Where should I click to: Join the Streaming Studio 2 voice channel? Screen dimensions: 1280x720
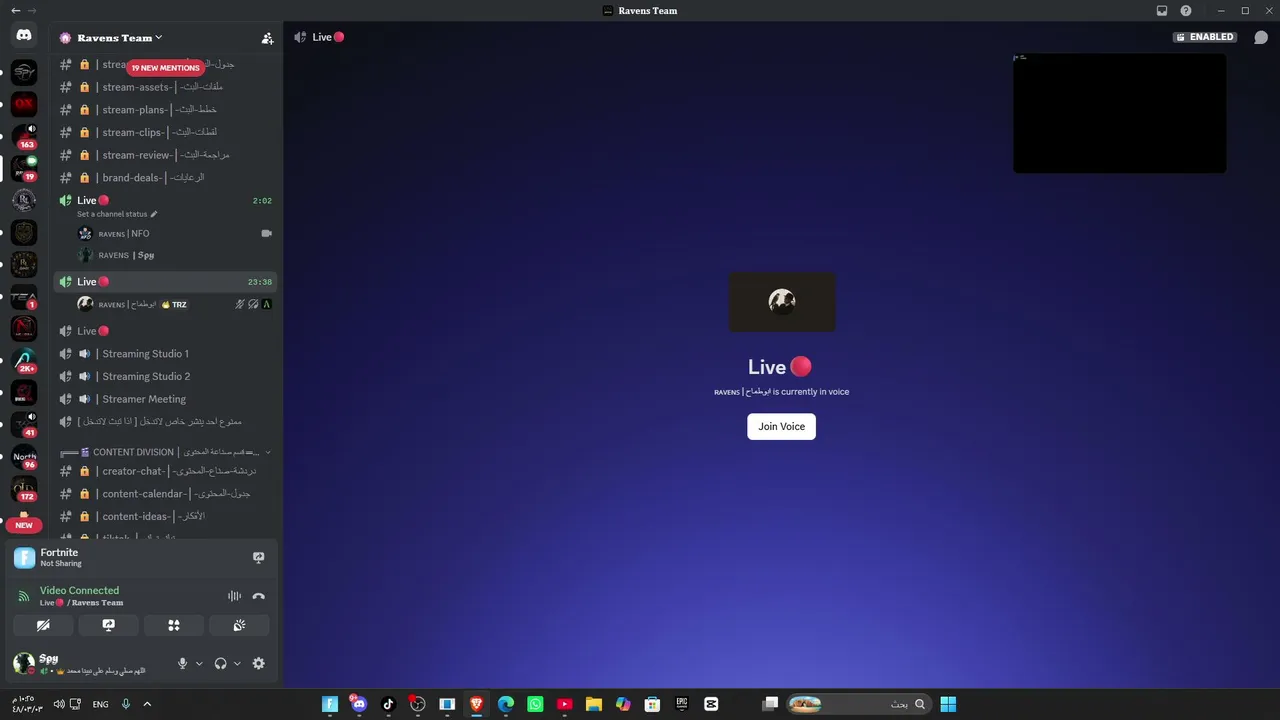(164, 376)
